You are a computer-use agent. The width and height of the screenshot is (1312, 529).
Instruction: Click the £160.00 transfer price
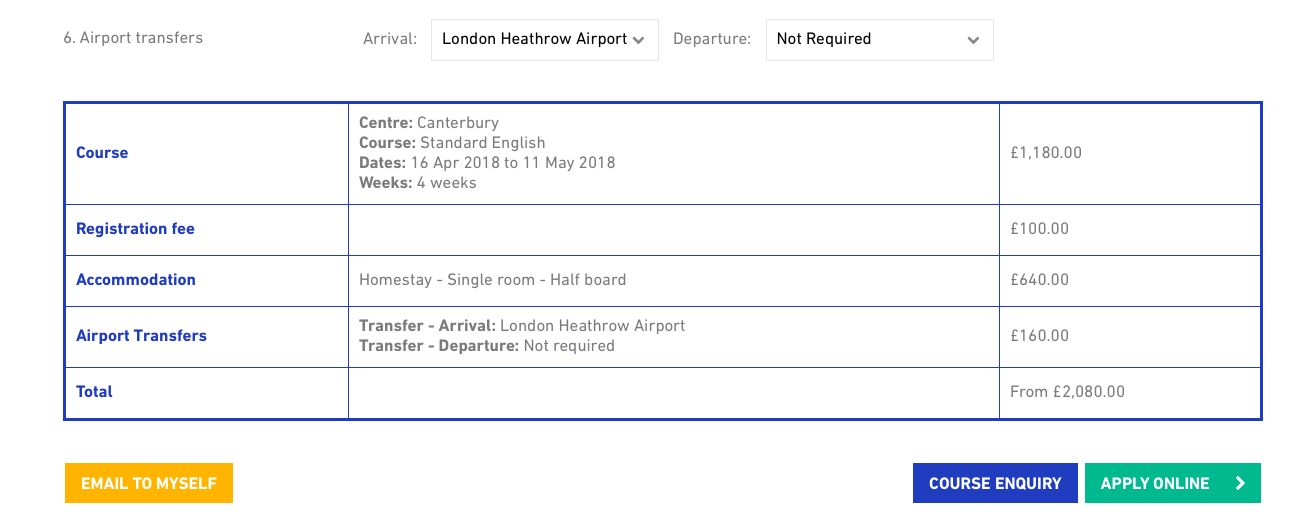click(1039, 336)
